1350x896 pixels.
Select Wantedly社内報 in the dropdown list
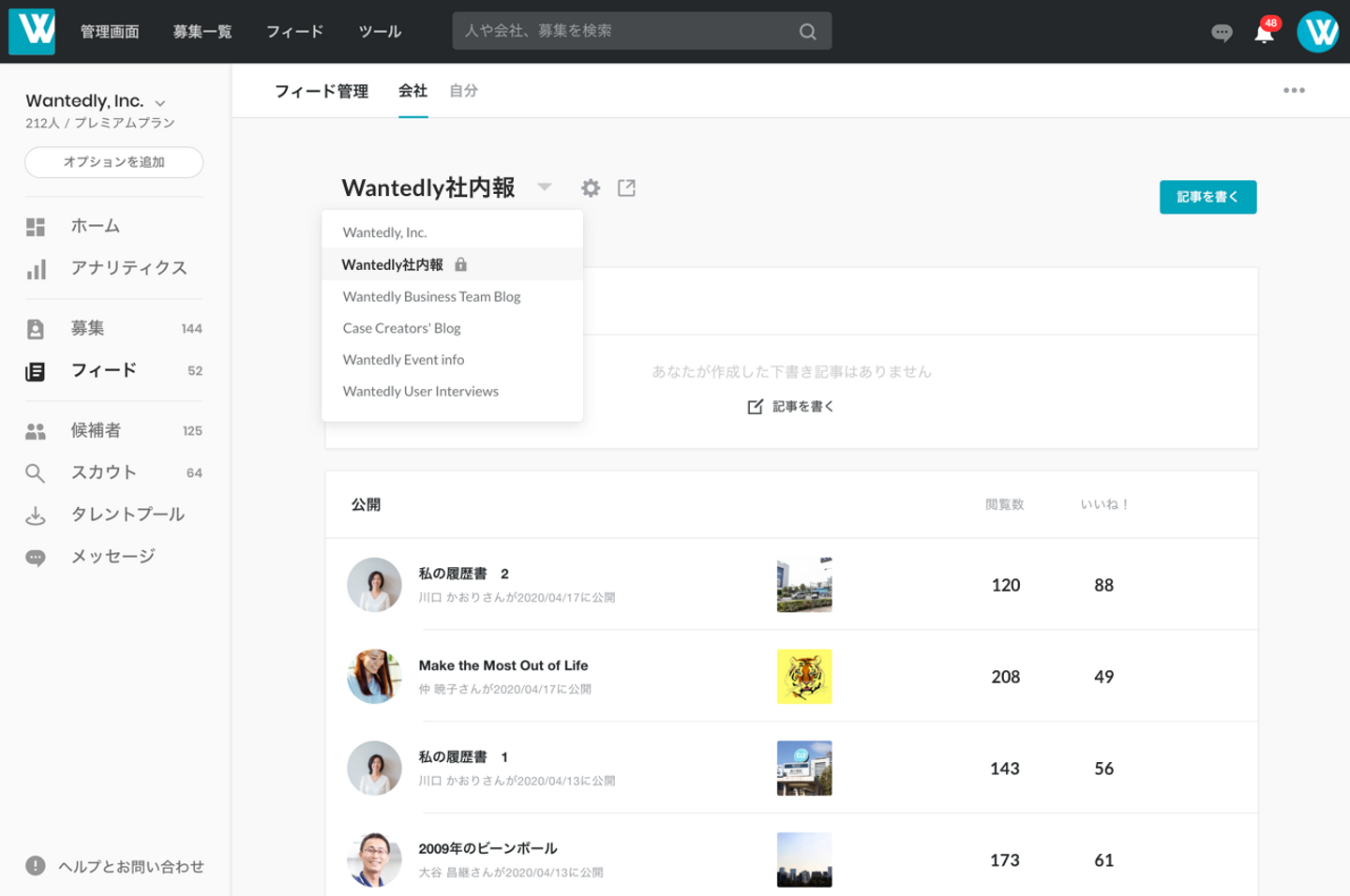tap(452, 264)
